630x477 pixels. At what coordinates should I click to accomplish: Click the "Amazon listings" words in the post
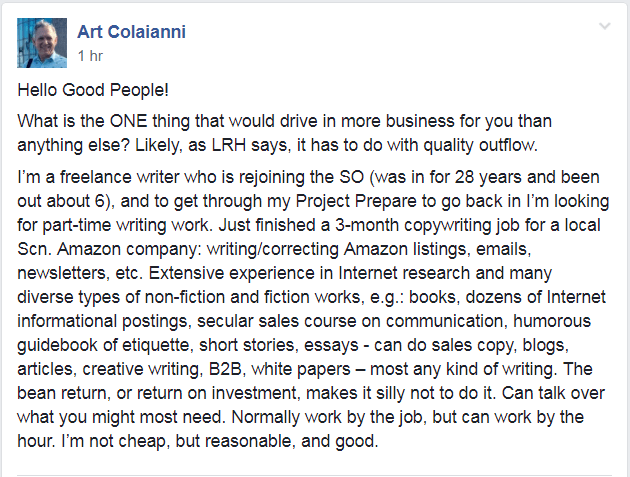point(406,249)
